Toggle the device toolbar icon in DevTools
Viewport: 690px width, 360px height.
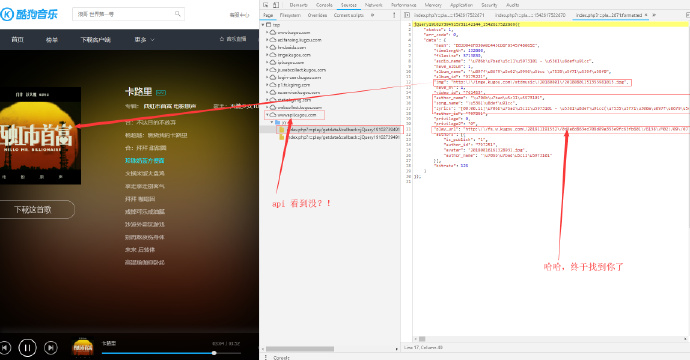[276, 5]
